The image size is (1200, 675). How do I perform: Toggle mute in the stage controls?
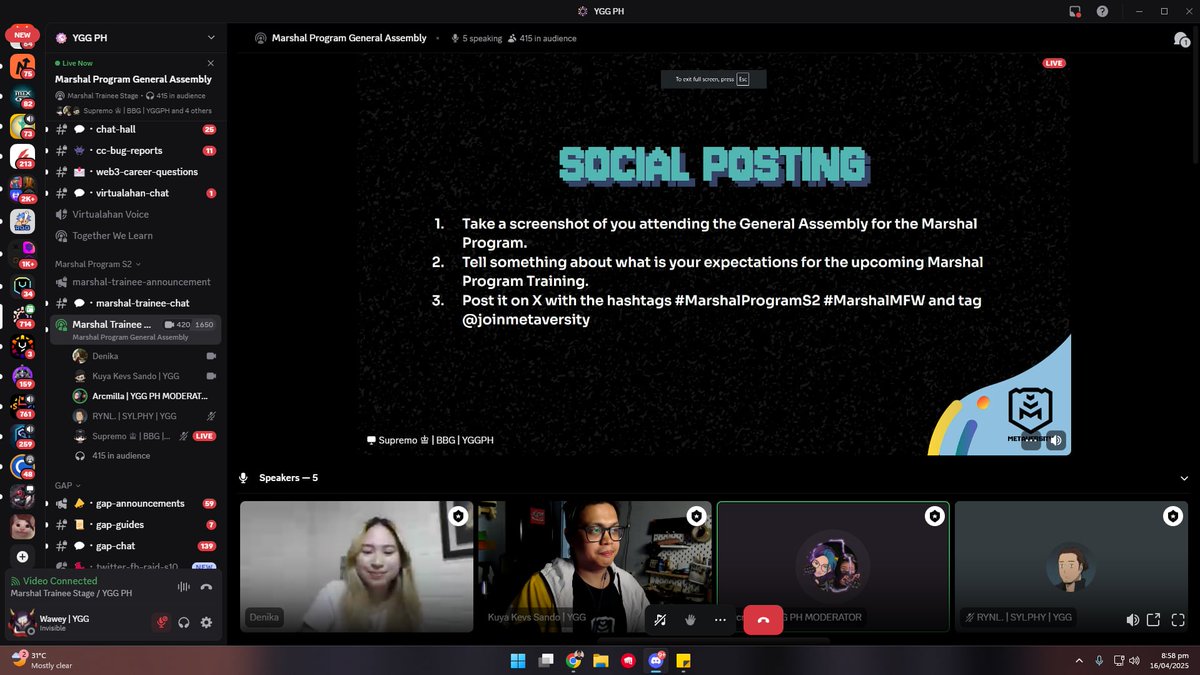coord(660,620)
